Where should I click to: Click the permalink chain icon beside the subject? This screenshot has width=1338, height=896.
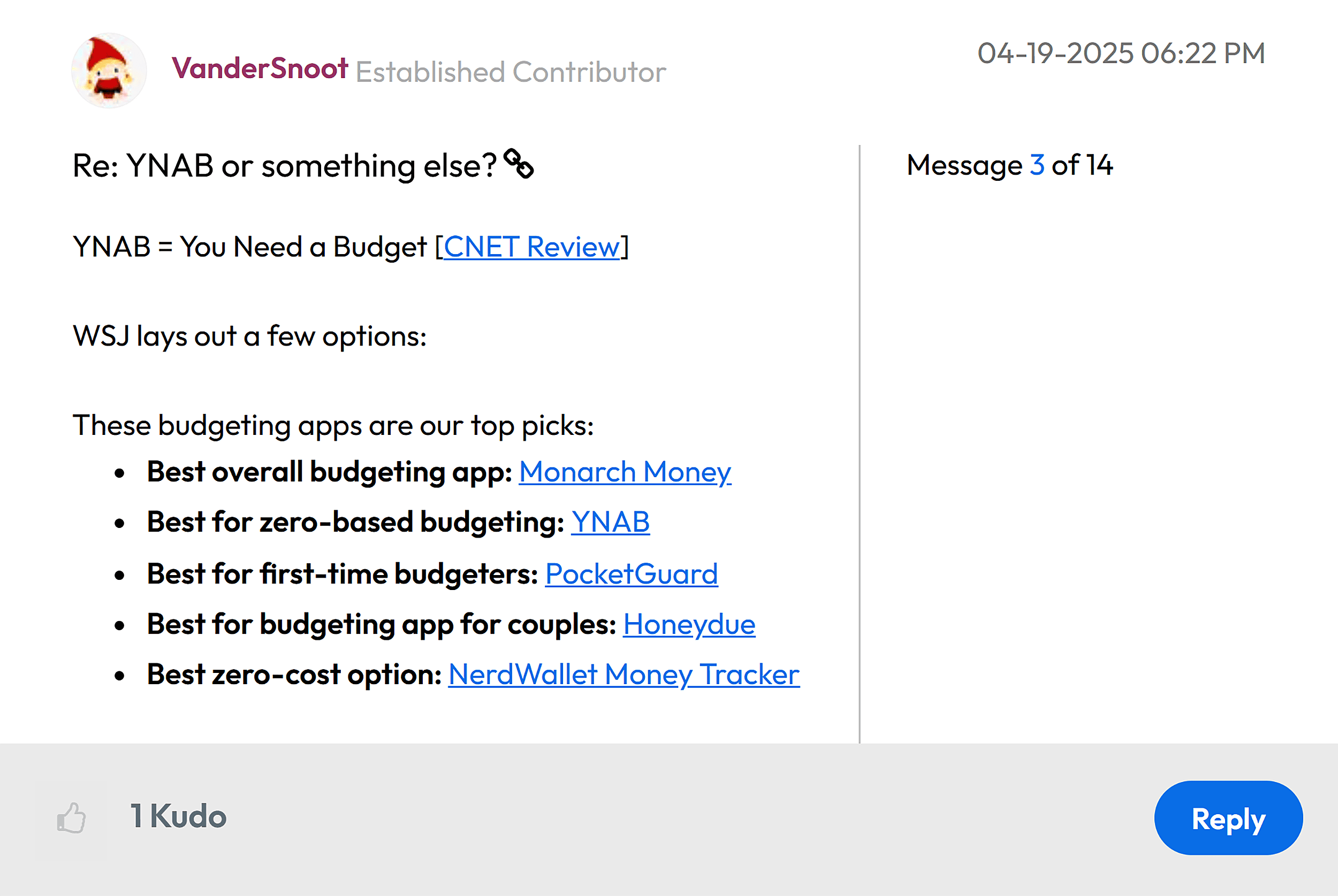tap(519, 164)
